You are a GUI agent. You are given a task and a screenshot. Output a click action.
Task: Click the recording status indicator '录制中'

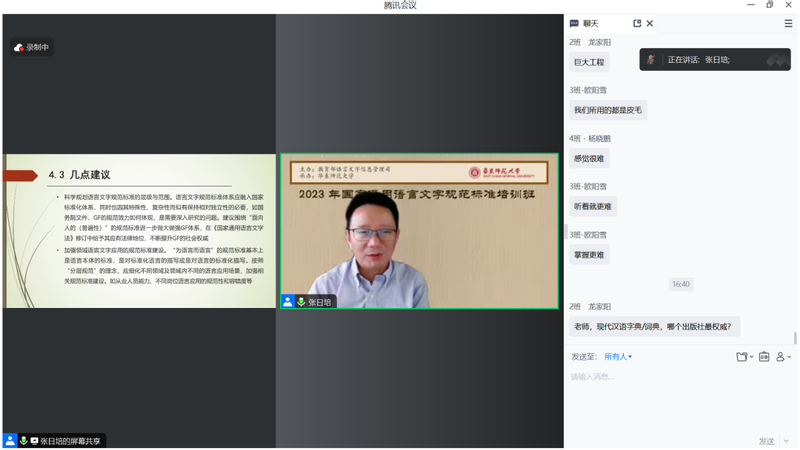click(x=31, y=47)
